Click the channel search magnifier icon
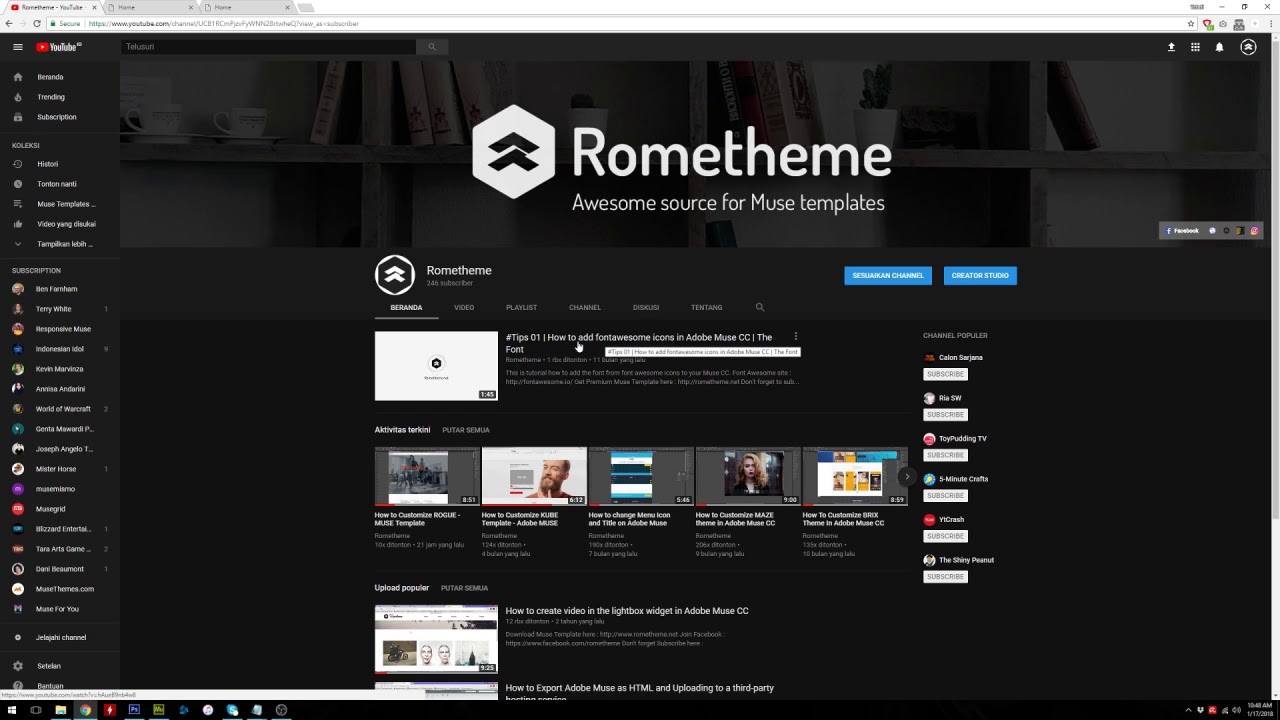The height and width of the screenshot is (720, 1280). point(760,308)
